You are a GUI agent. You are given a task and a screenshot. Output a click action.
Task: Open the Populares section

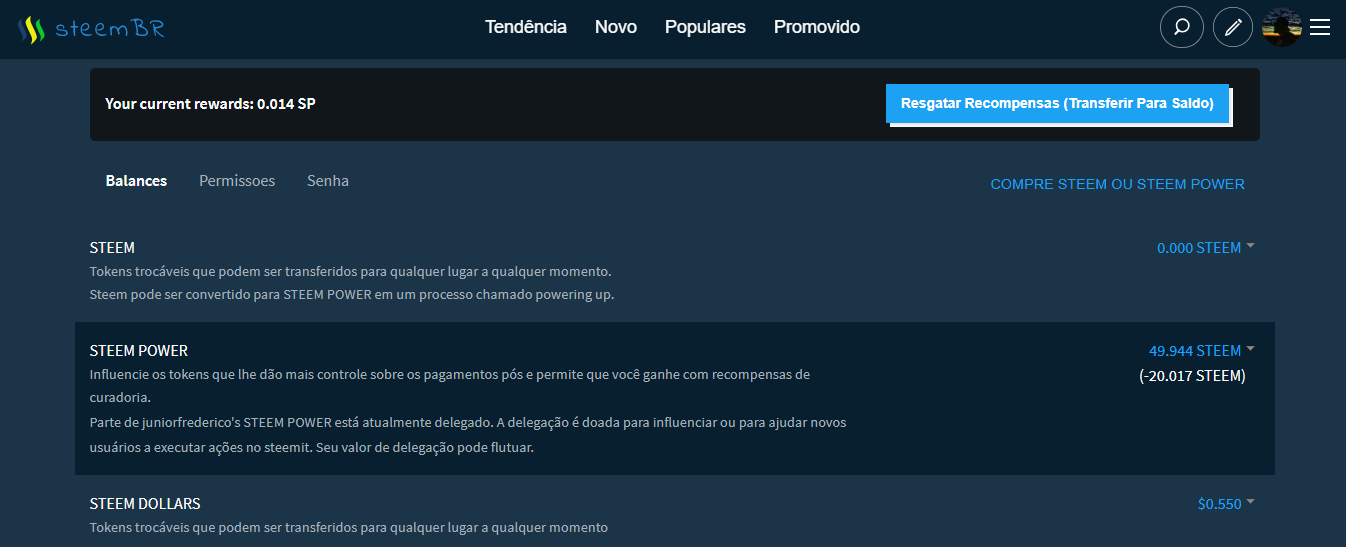click(x=705, y=27)
